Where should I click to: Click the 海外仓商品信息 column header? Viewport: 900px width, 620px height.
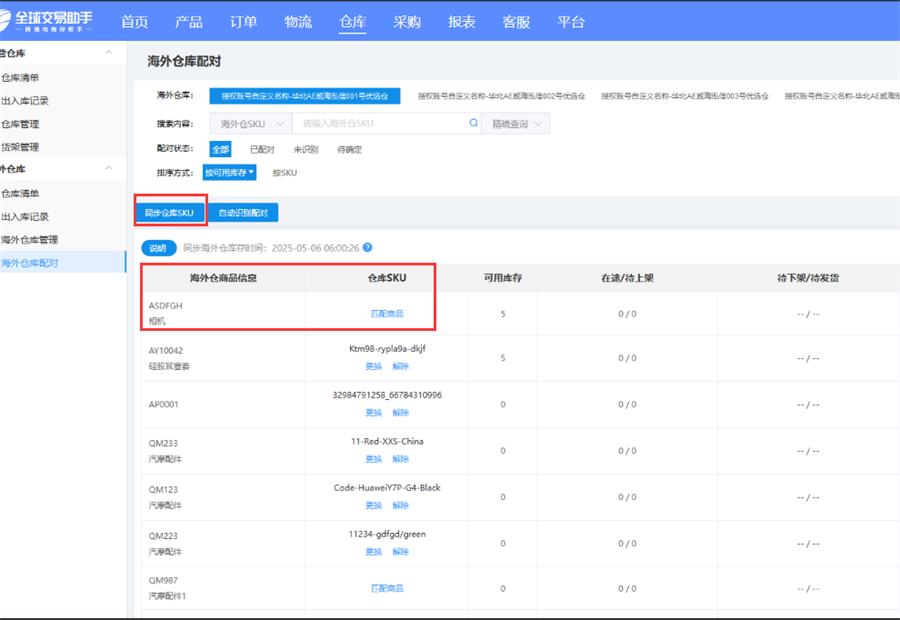coord(223,278)
